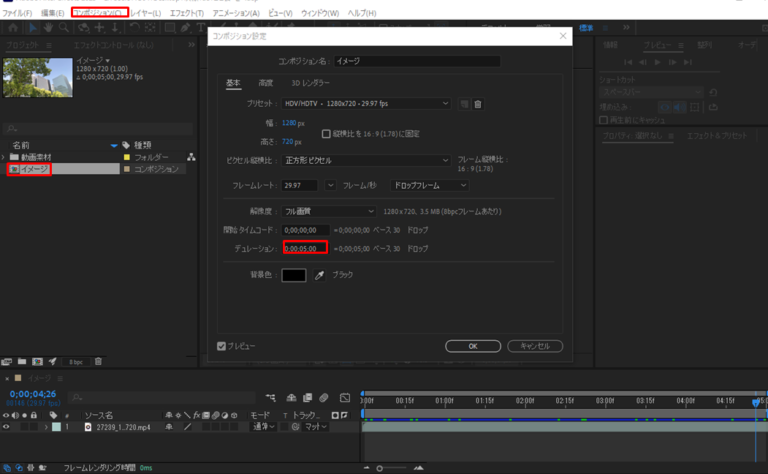Open the コンポジション menu in menu bar
This screenshot has height=474, width=768.
click(99, 13)
